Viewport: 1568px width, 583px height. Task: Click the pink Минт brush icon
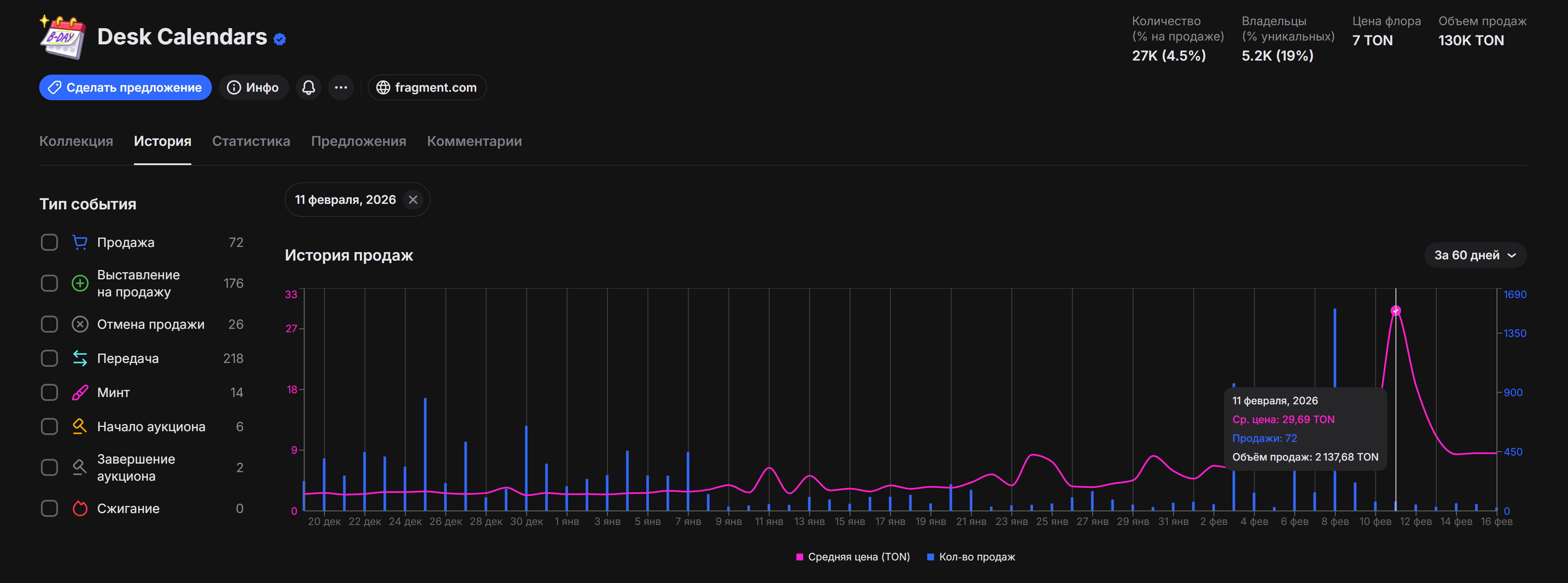coord(80,392)
